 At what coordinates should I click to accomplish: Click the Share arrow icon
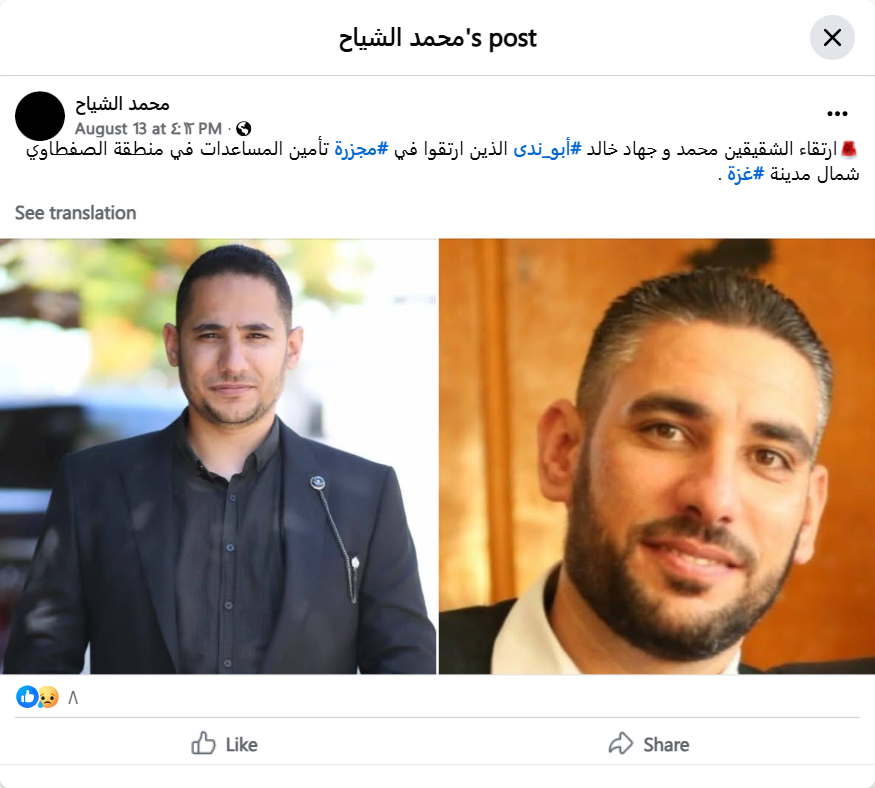[x=621, y=743]
